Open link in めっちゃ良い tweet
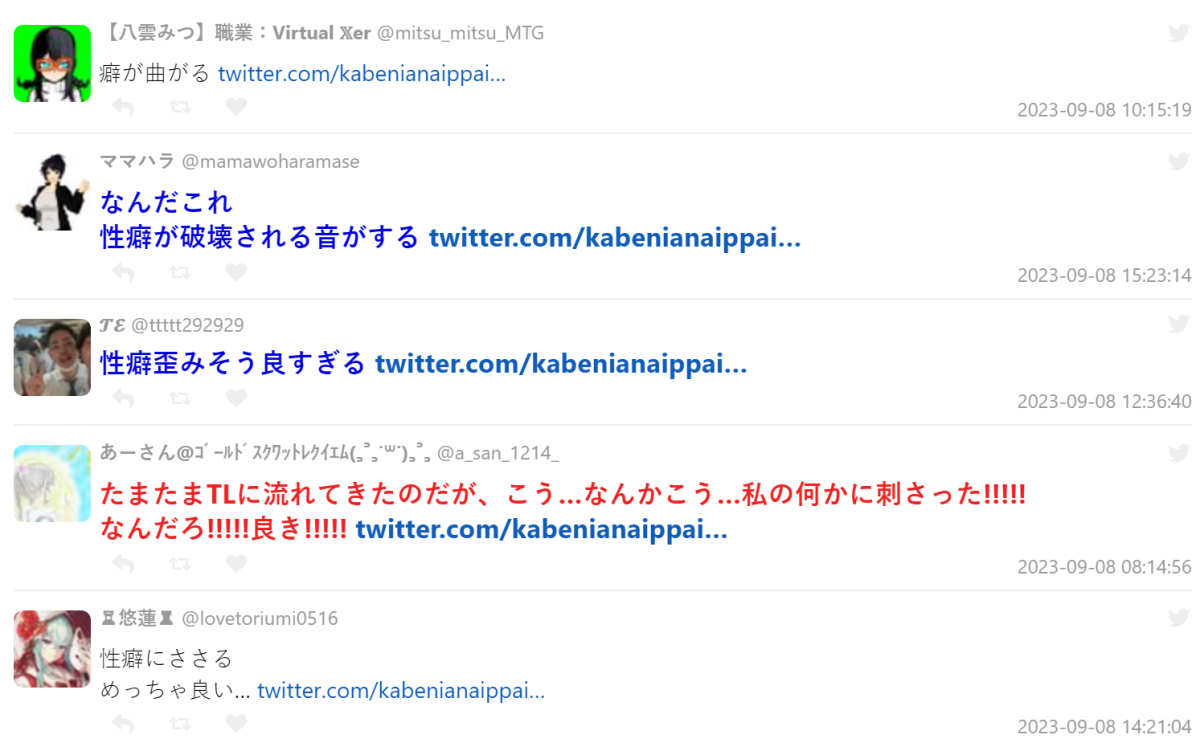 point(401,690)
